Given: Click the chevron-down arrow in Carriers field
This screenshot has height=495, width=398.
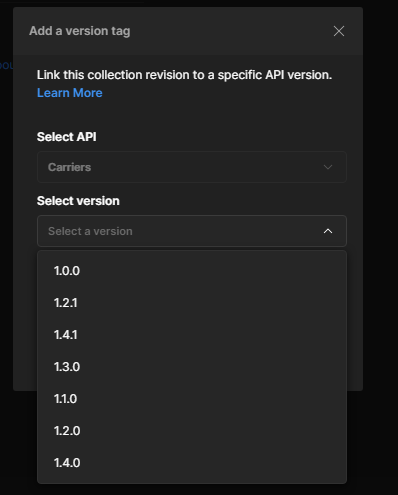Looking at the screenshot, I should tap(328, 167).
